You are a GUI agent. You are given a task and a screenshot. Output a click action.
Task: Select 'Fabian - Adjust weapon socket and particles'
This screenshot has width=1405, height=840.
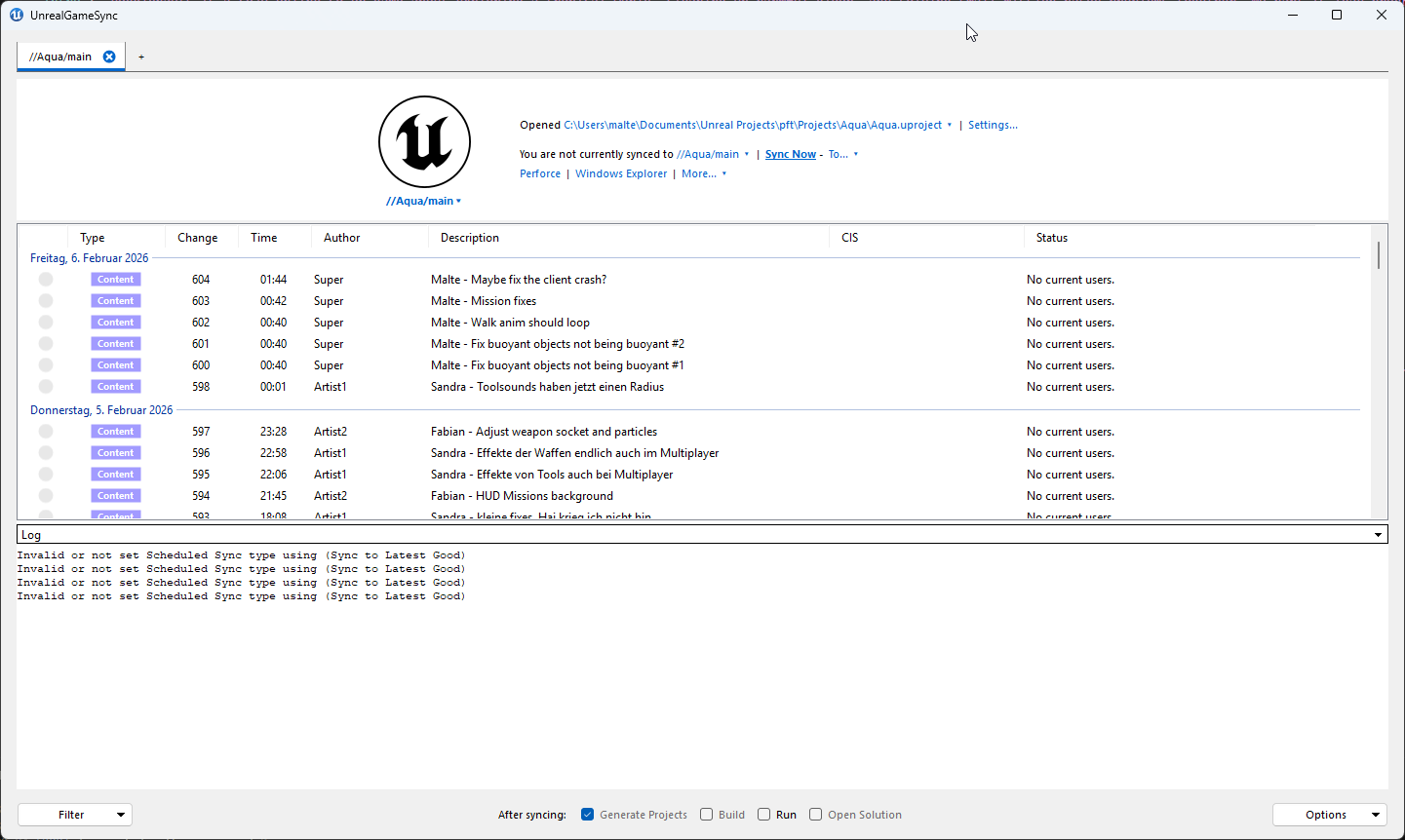[x=544, y=432]
